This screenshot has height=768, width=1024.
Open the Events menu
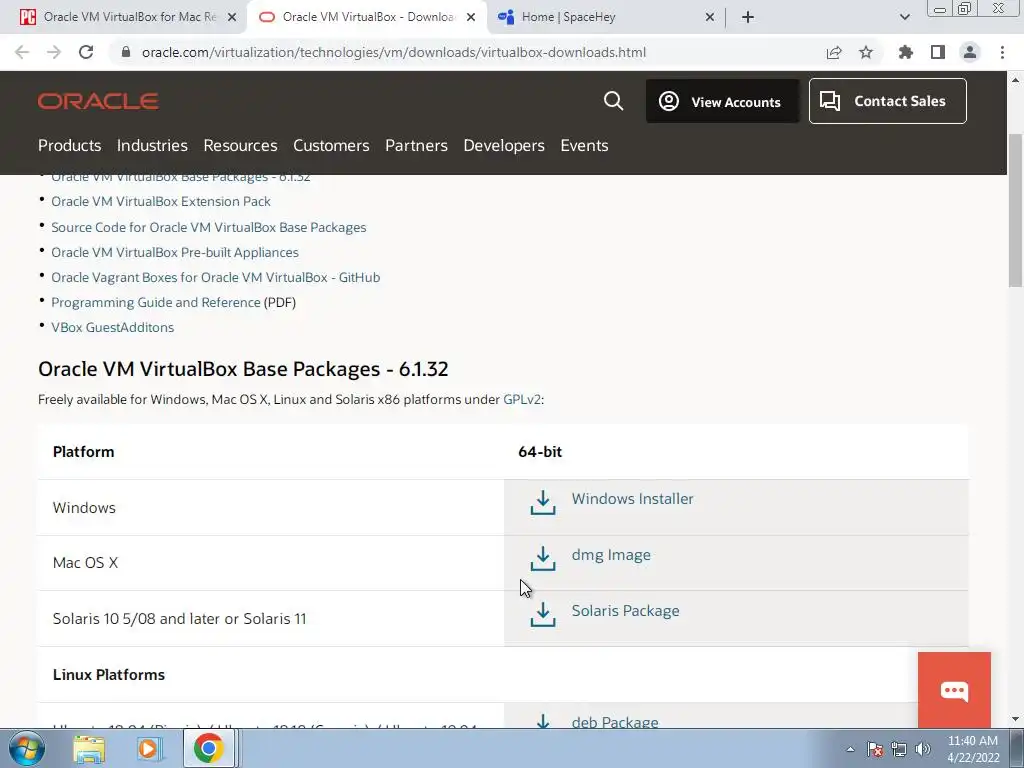tap(584, 145)
